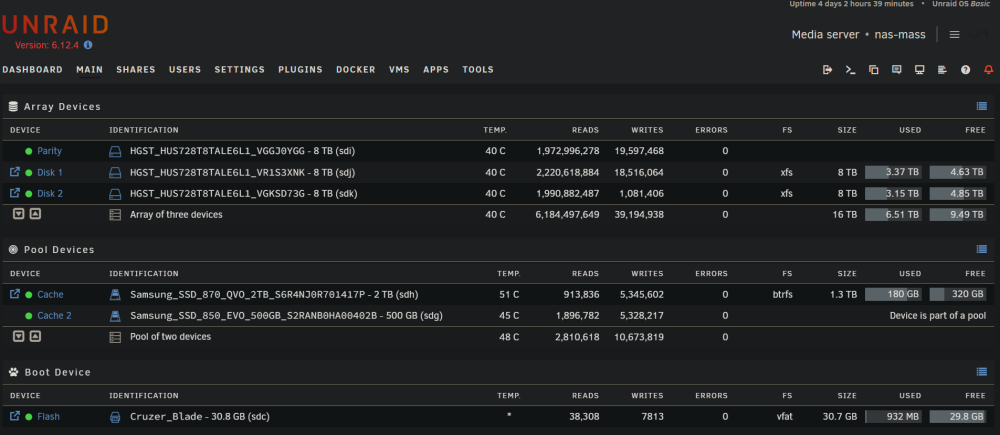
Task: Click the help question mark icon
Action: tap(966, 70)
